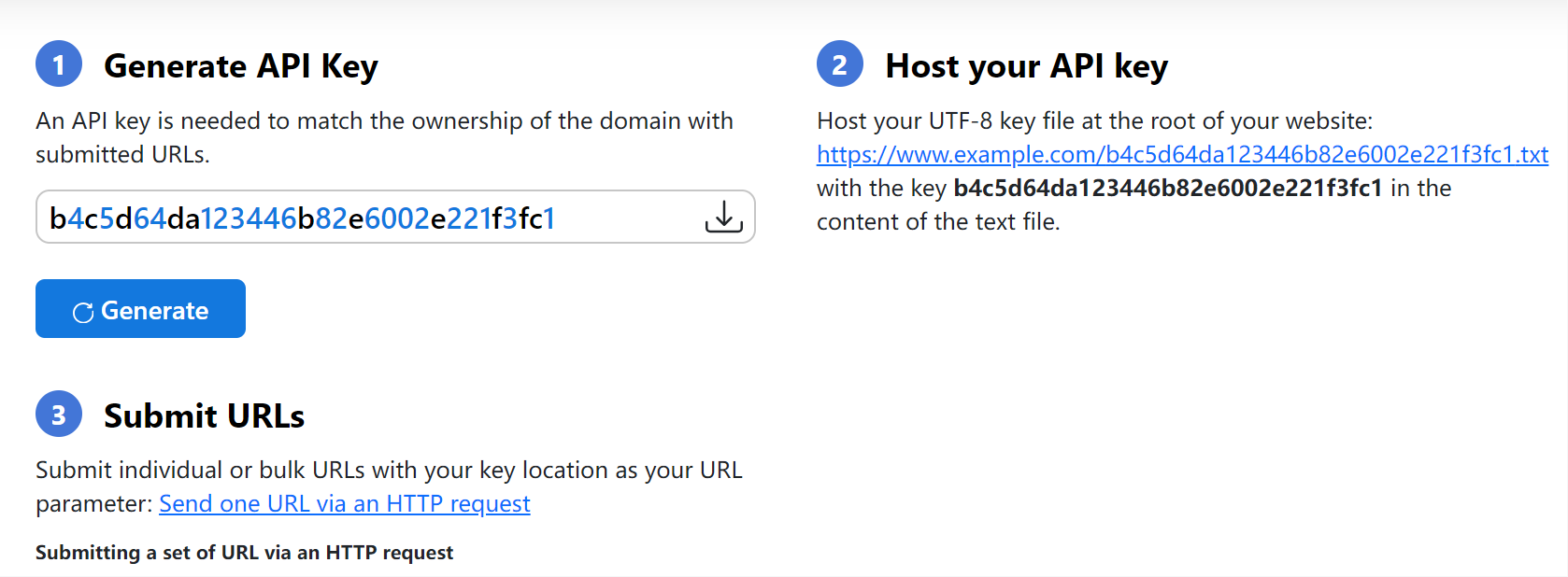The image size is (1568, 577).
Task: Click the refresh icon on the Generate button
Action: [83, 312]
